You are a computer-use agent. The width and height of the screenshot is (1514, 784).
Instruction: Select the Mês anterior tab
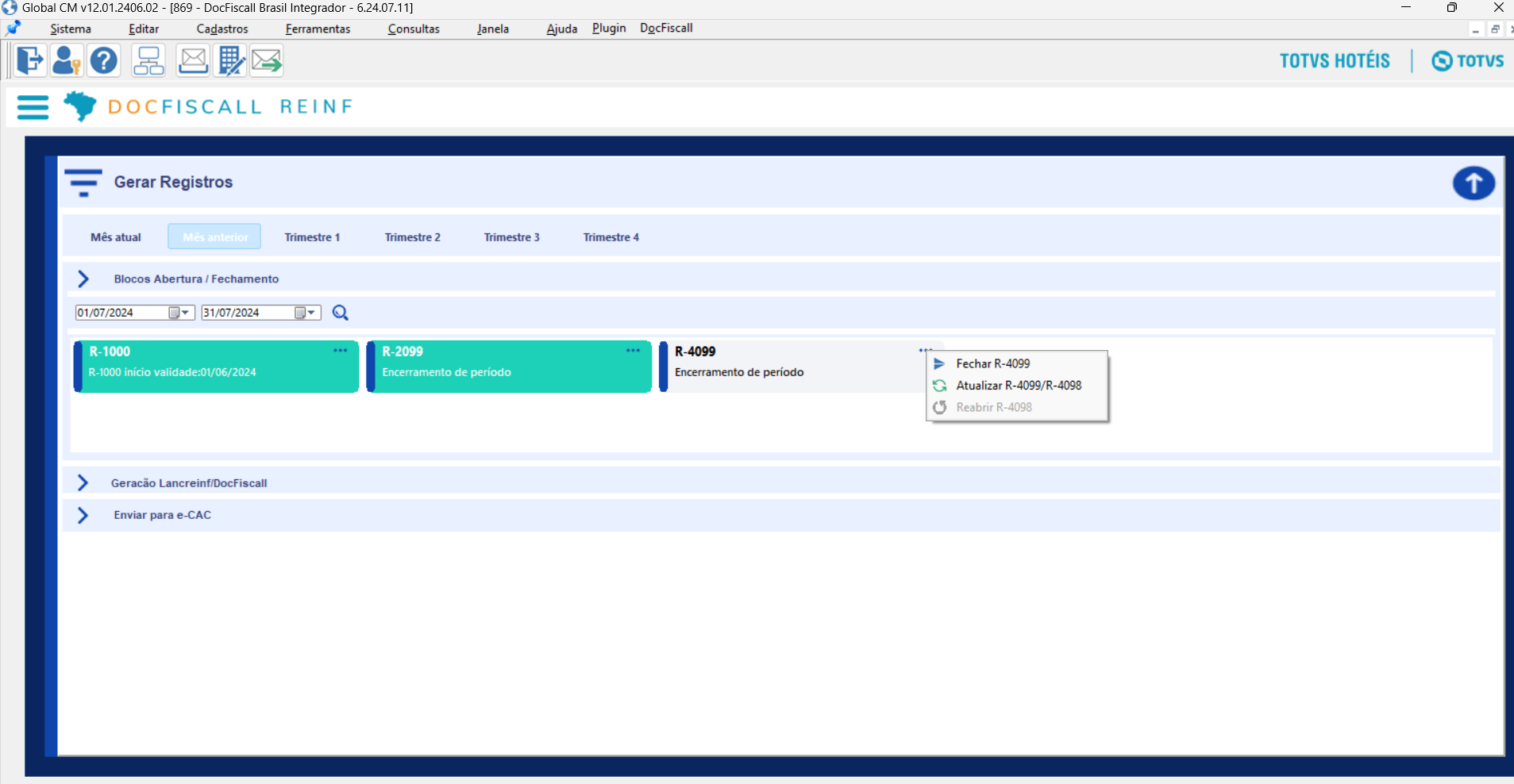click(214, 237)
